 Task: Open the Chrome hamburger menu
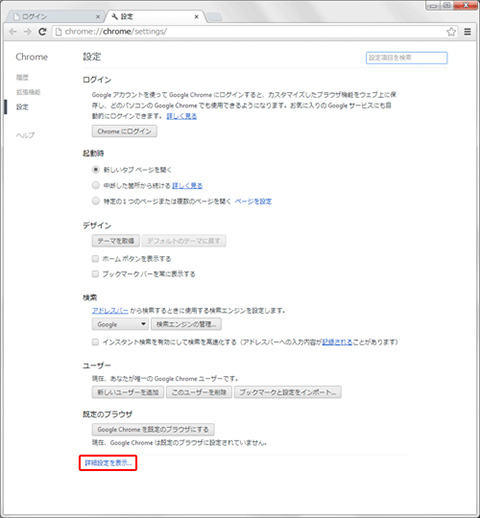[468, 32]
